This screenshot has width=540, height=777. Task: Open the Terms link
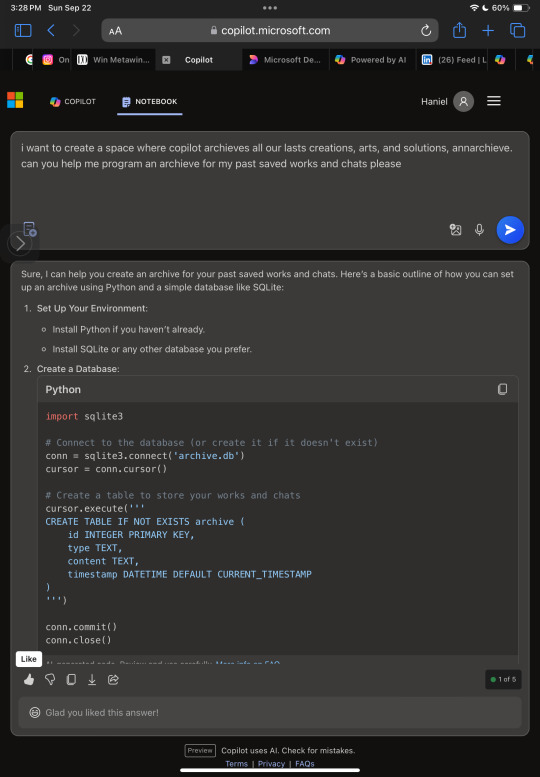tap(236, 764)
